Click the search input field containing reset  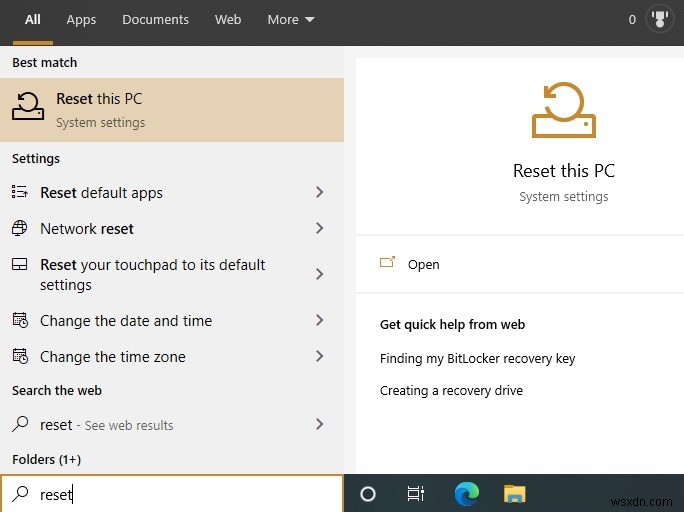coord(172,494)
